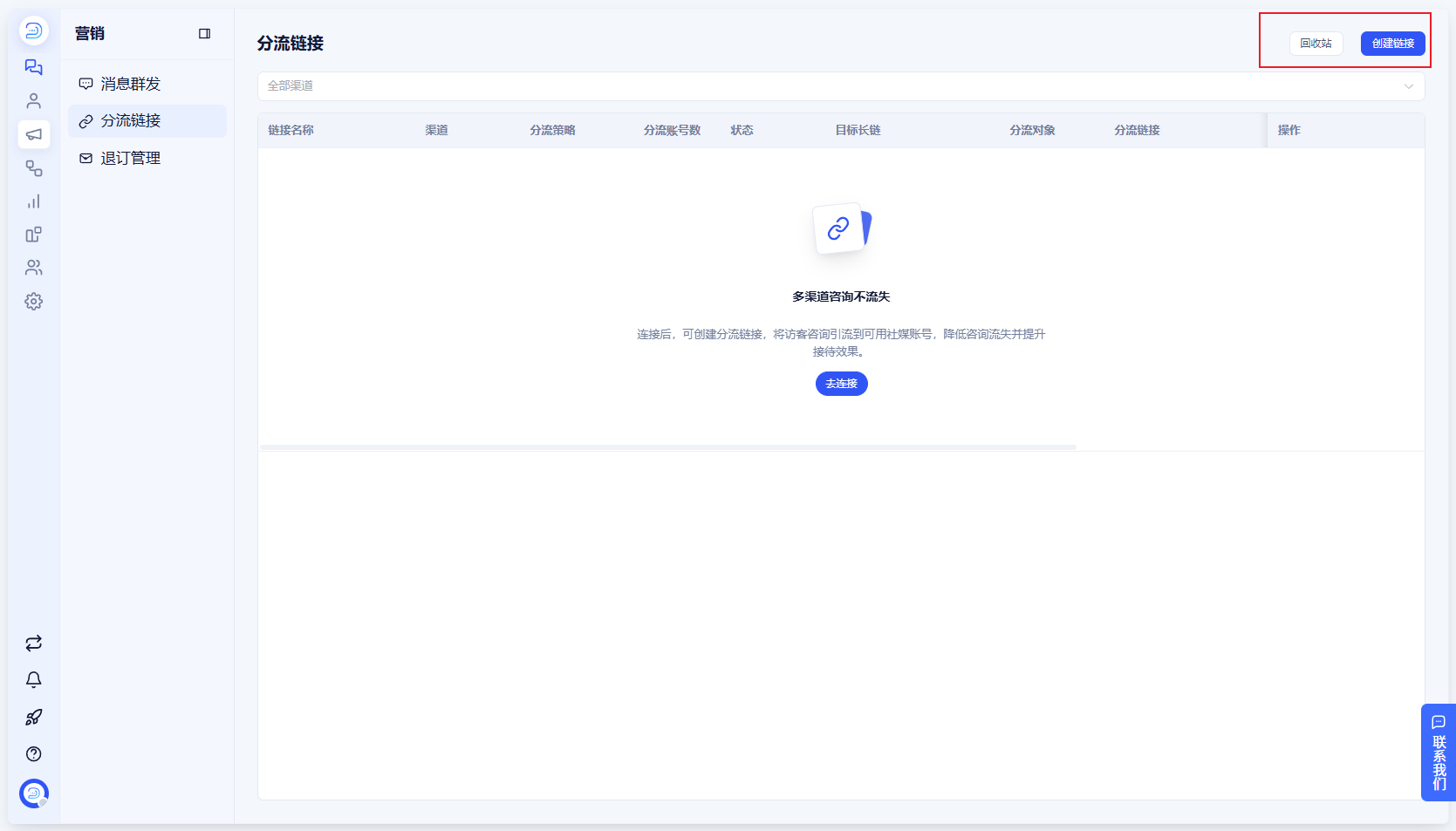Image resolution: width=1456 pixels, height=831 pixels.
Task: Collapse the 营销 side panel
Action: [x=205, y=33]
